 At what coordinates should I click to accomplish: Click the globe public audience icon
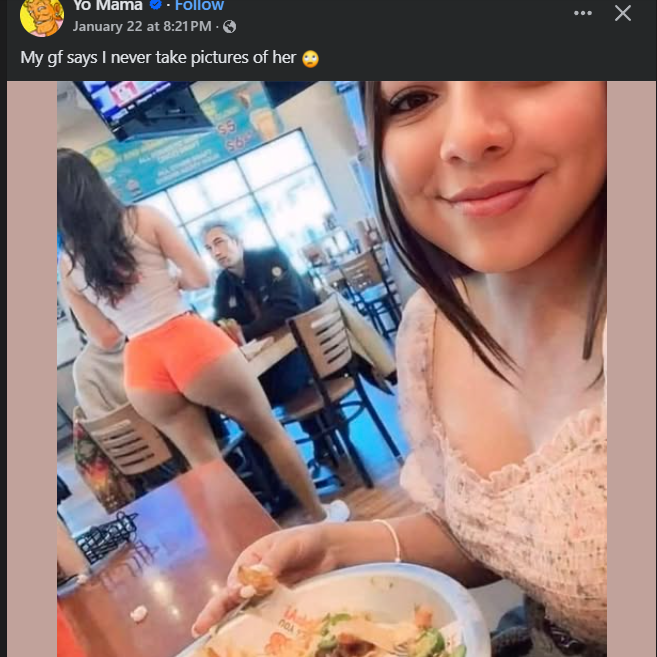(230, 27)
